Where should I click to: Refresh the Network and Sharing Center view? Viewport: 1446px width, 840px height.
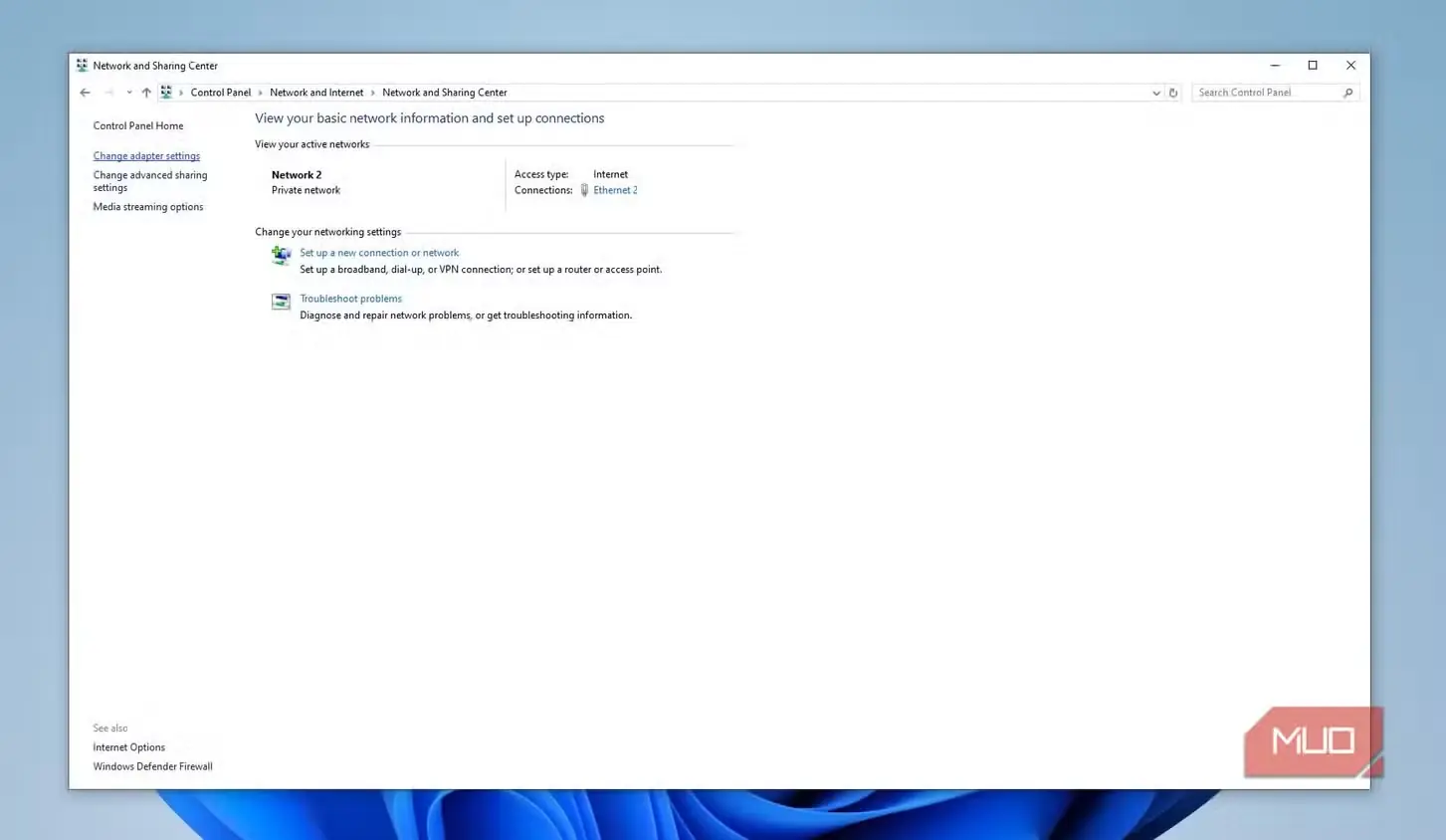(1173, 93)
